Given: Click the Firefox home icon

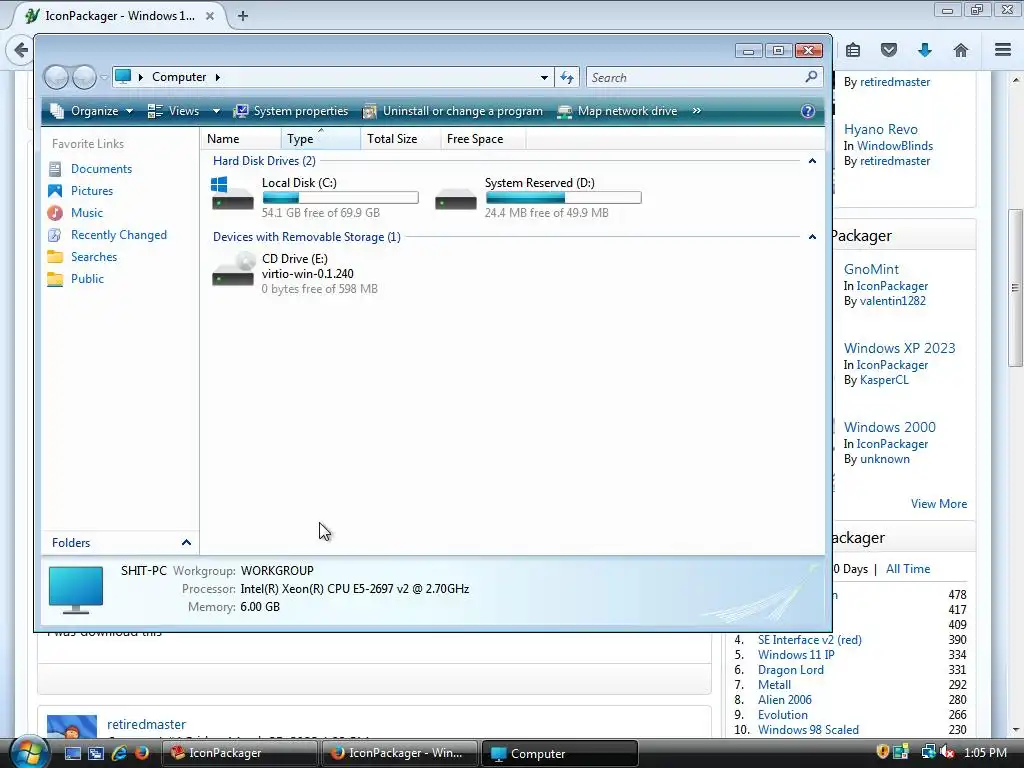Looking at the screenshot, I should pos(961,50).
